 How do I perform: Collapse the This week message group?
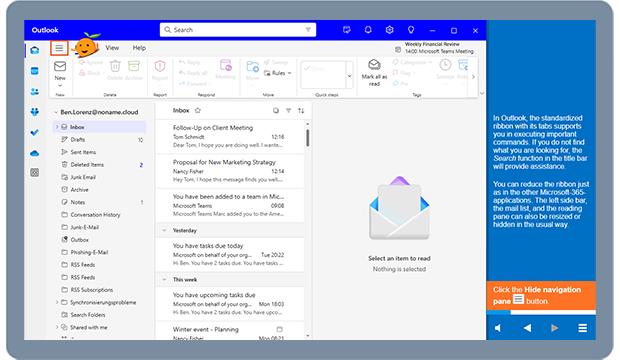click(164, 279)
